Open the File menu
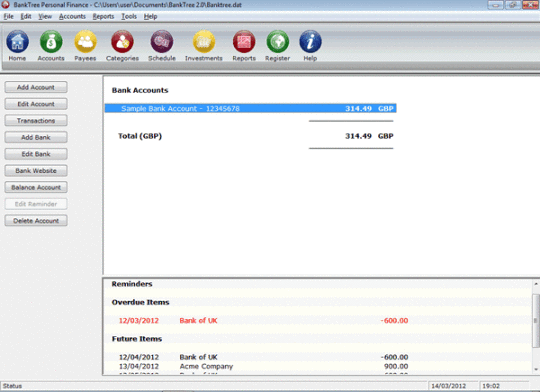The image size is (540, 392). [9, 16]
